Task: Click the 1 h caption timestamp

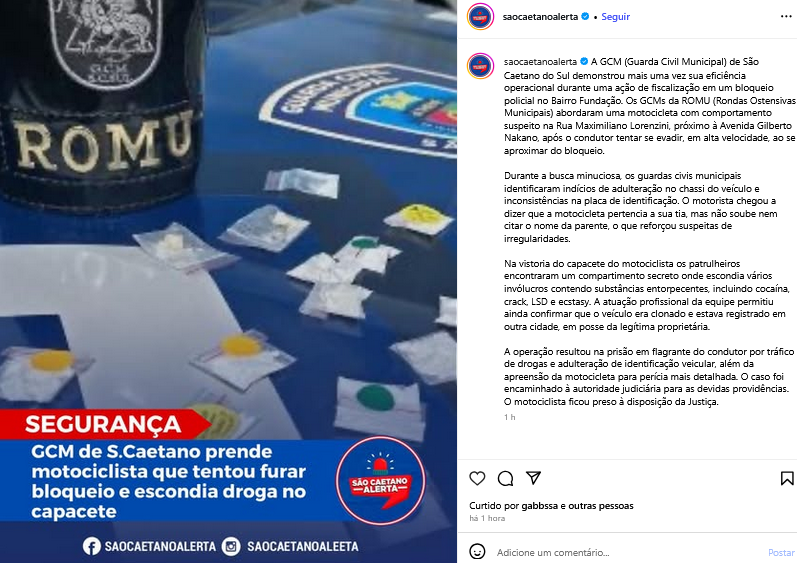Action: point(509,417)
